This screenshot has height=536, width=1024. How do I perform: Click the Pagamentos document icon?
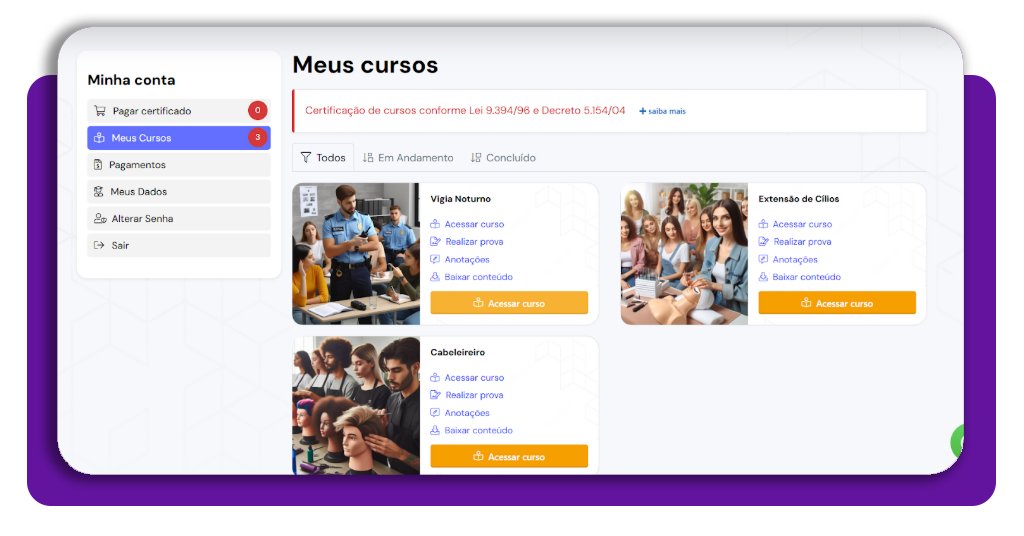click(98, 165)
